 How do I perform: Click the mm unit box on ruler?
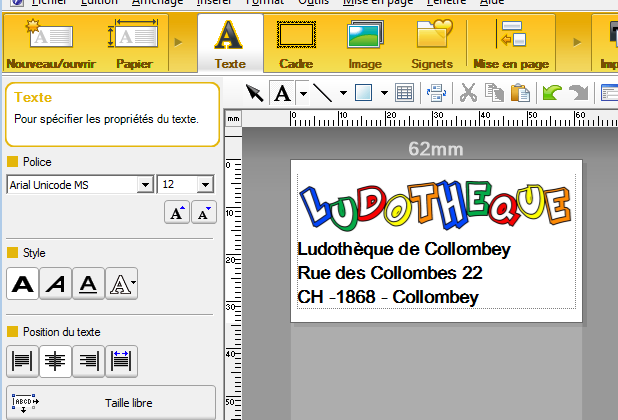[233, 119]
